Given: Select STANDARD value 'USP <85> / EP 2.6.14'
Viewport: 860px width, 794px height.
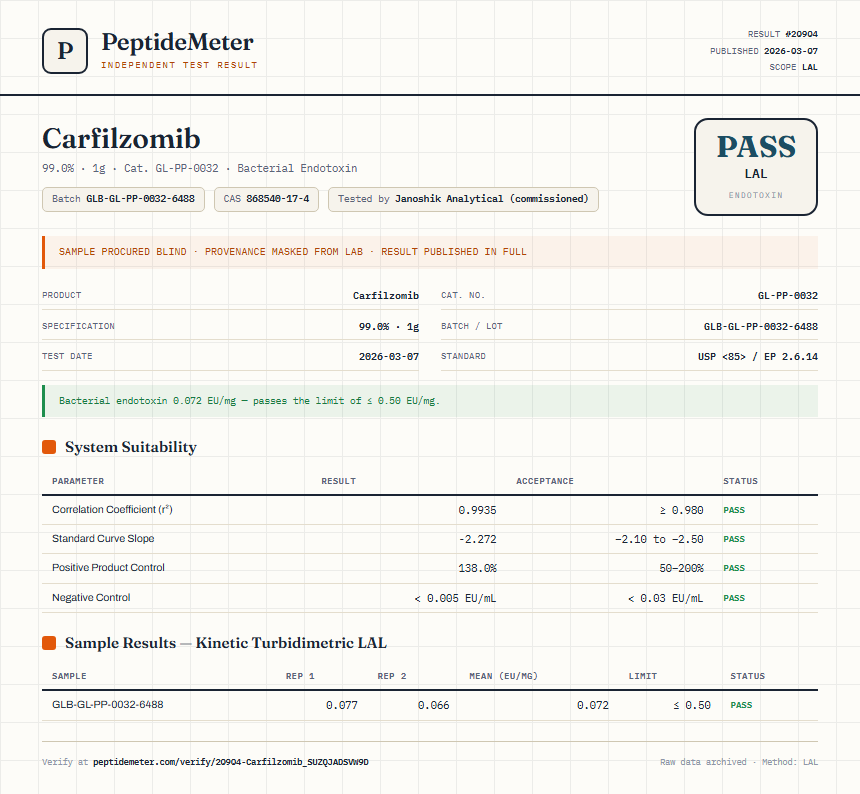Looking at the screenshot, I should click(757, 356).
